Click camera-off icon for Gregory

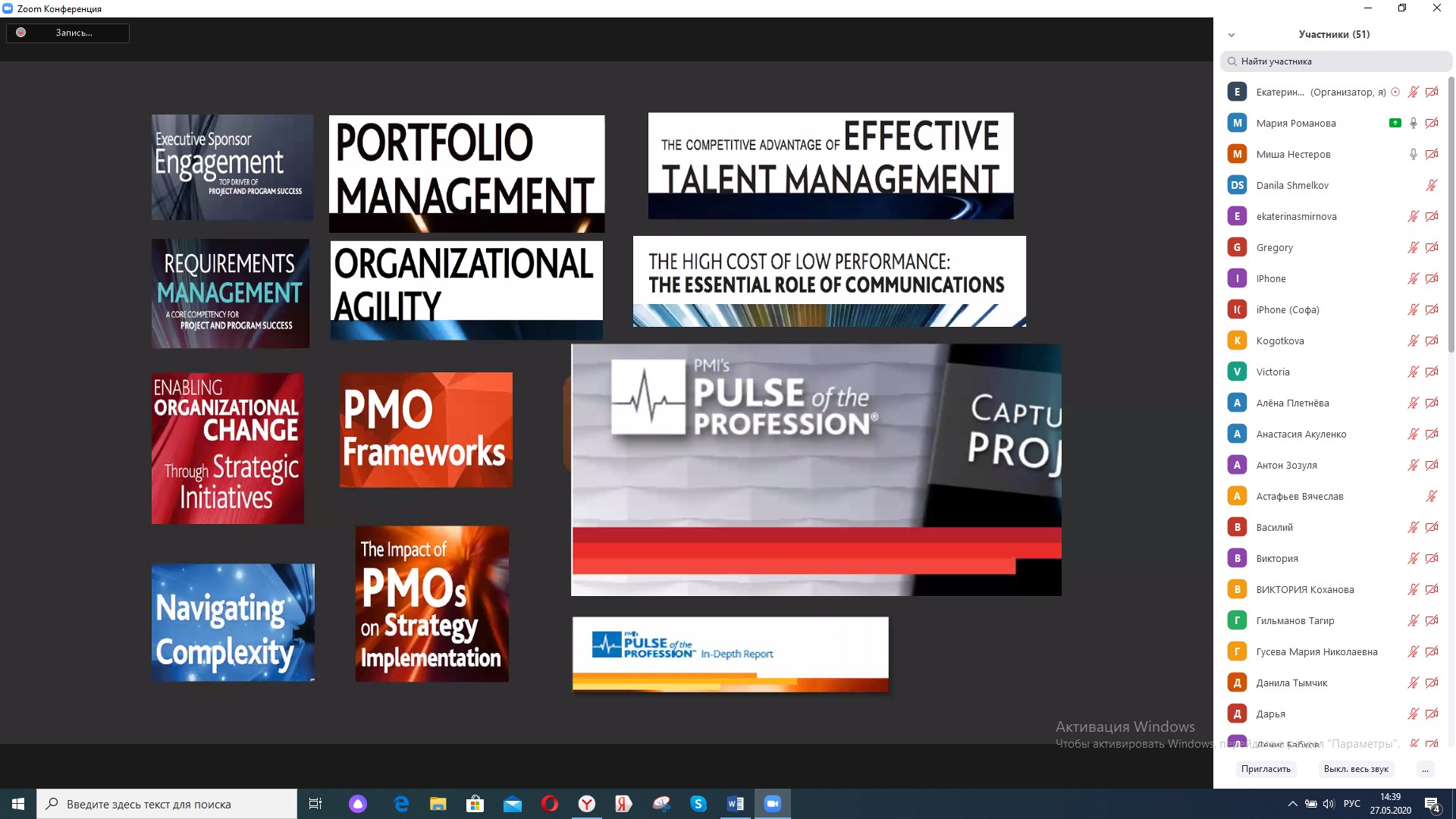tap(1432, 247)
